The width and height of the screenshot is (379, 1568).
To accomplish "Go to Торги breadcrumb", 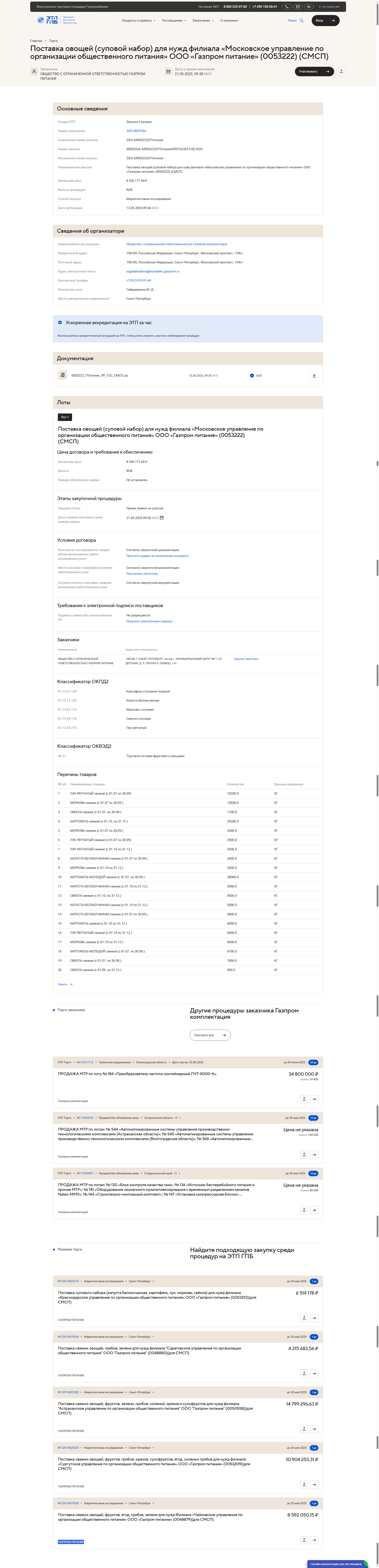I will click(x=53, y=41).
